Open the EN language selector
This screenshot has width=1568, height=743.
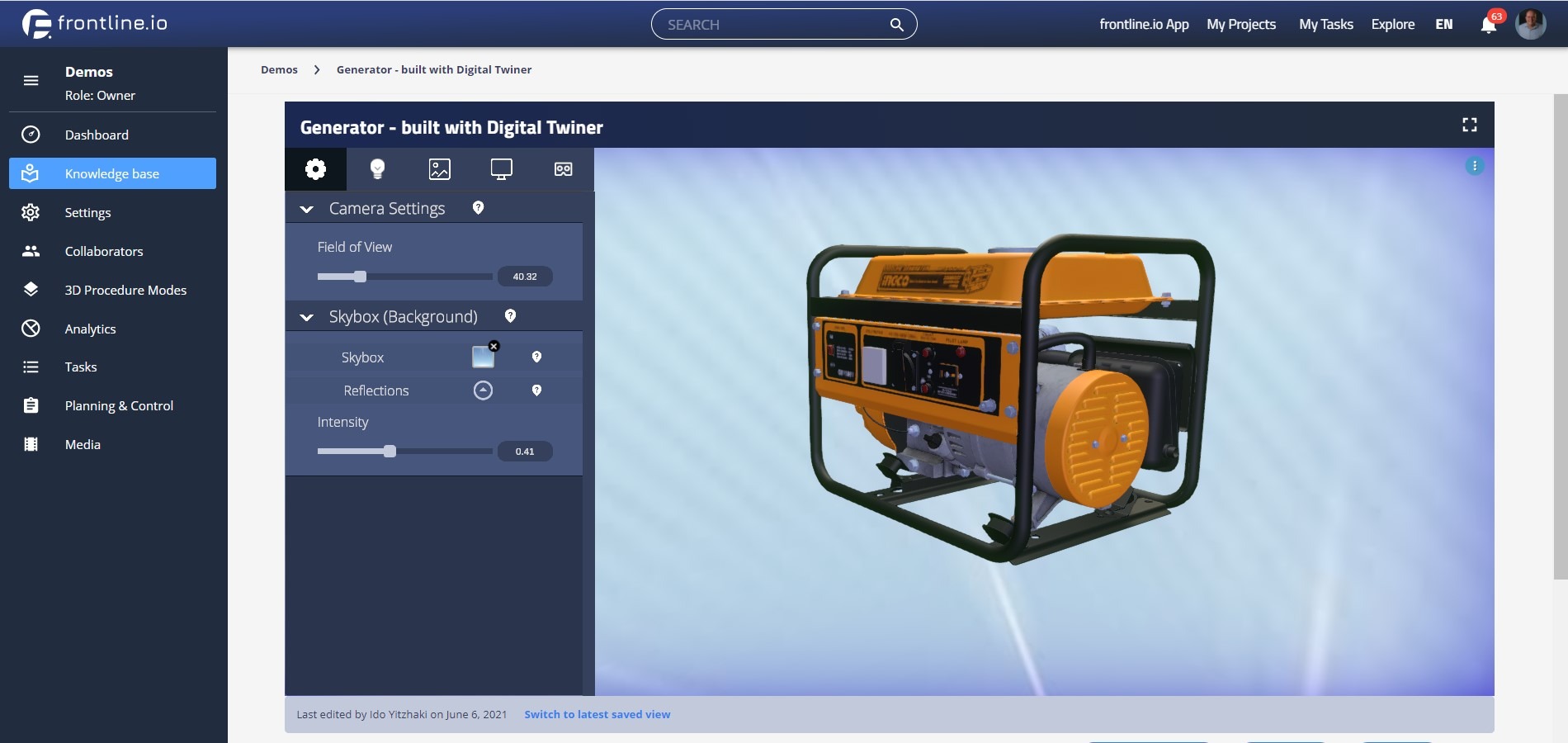click(1444, 24)
